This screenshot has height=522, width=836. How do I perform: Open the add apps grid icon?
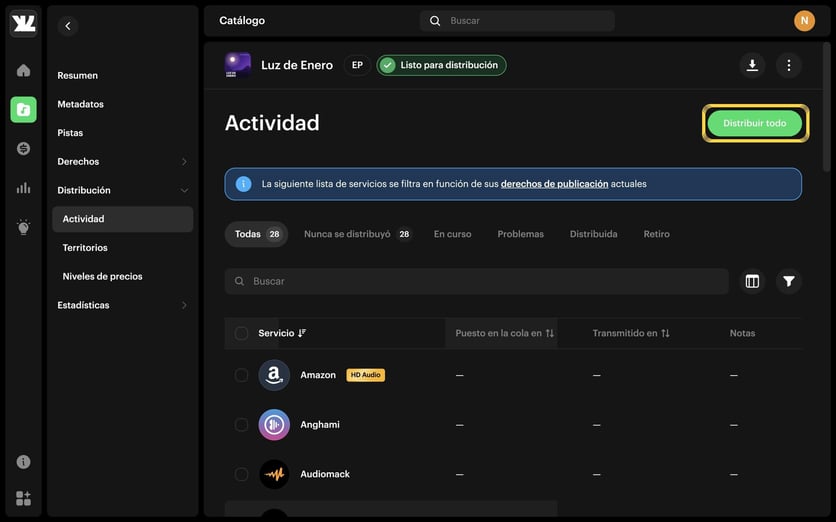pos(23,498)
